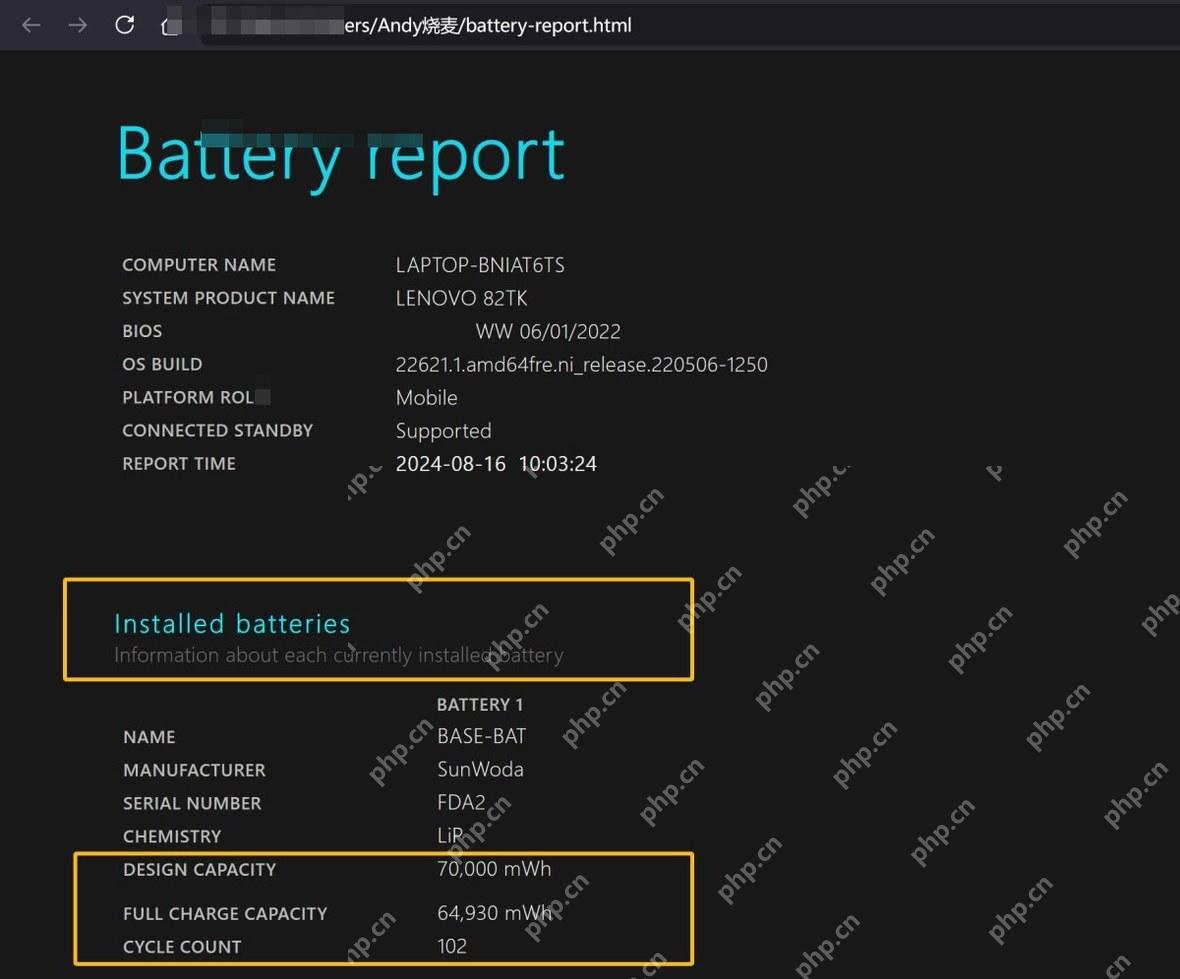
Task: Select full charge value 64,930 mWh
Action: pos(494,913)
